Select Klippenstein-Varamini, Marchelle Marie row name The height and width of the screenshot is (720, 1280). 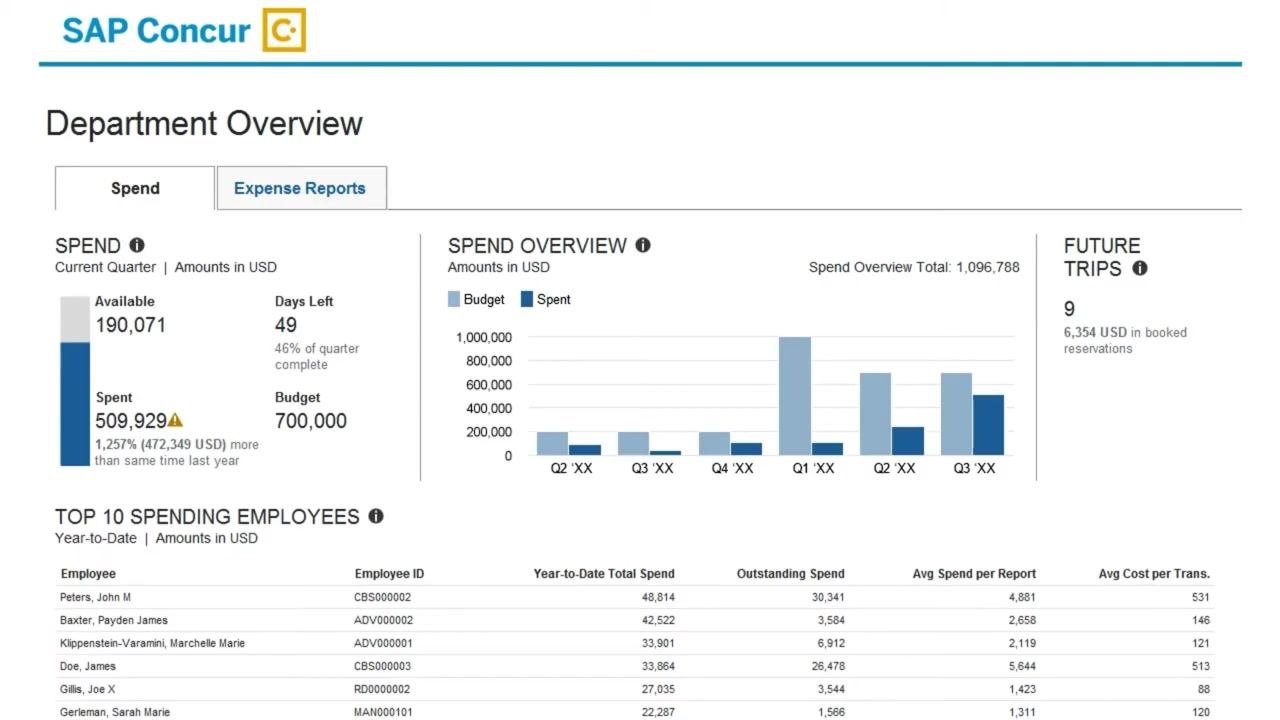click(153, 643)
